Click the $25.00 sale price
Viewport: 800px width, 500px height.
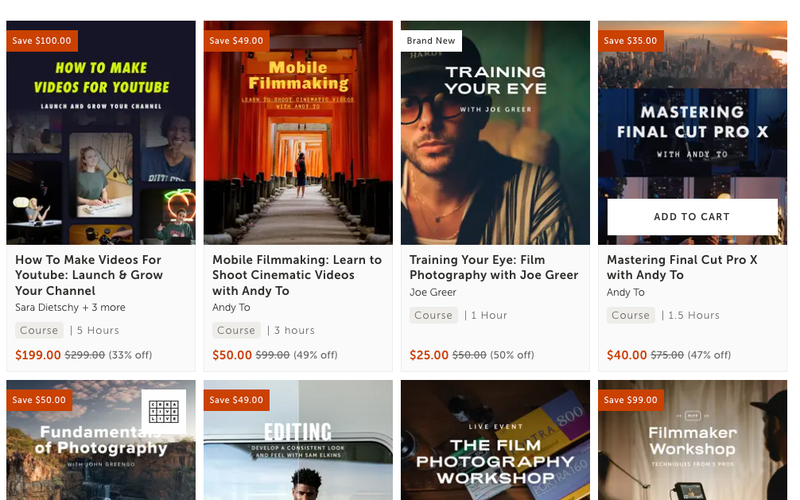(429, 355)
